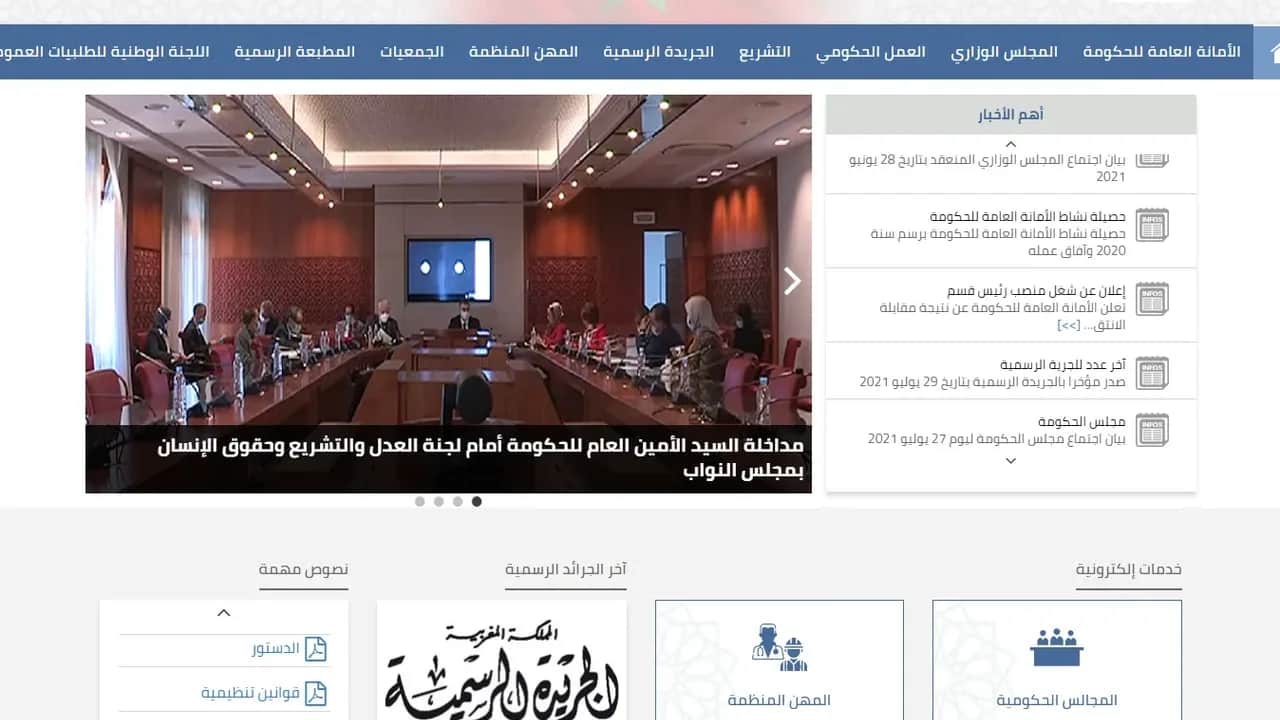Click المهن المنظمة doctor and worker icon
Viewport: 1280px width, 720px height.
(779, 647)
